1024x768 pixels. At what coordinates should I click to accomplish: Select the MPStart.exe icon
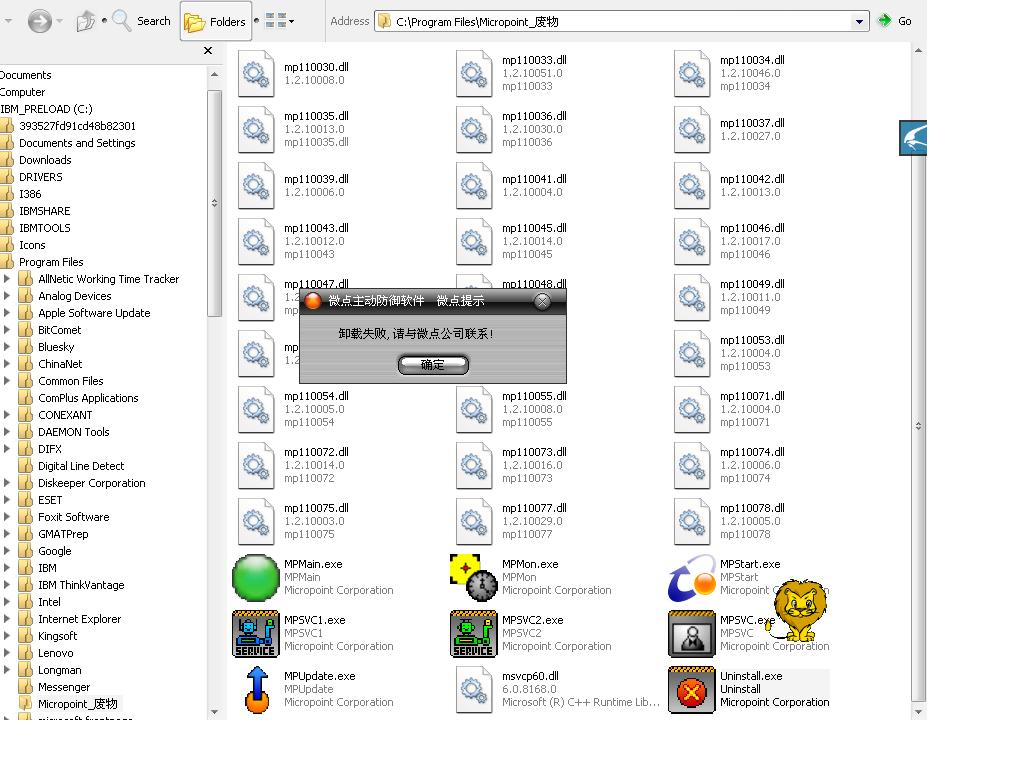click(x=692, y=578)
